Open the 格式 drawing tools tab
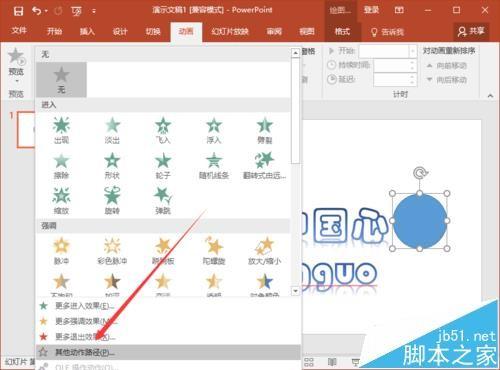 [342, 32]
